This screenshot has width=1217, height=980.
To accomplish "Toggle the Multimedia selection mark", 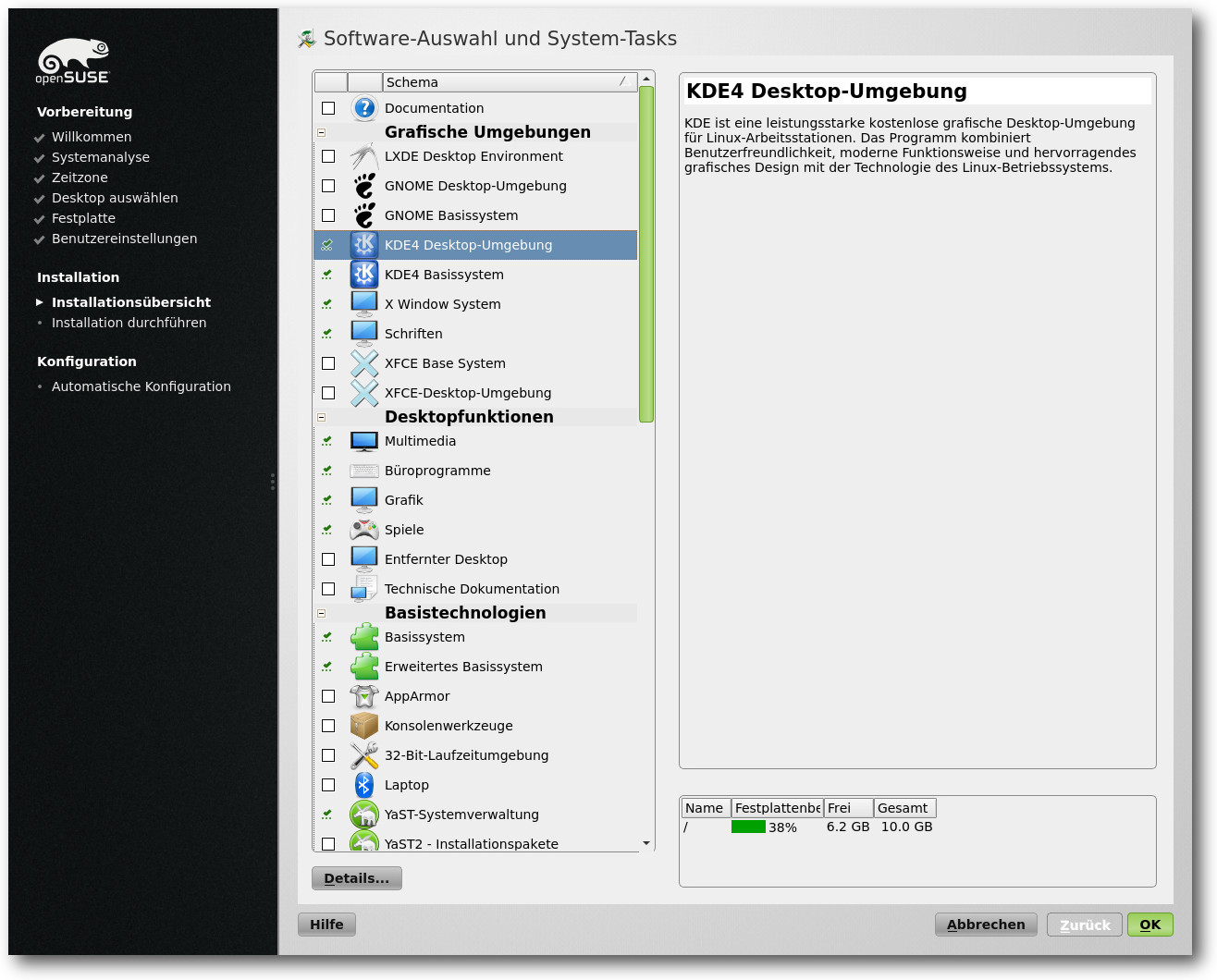I will point(327,441).
